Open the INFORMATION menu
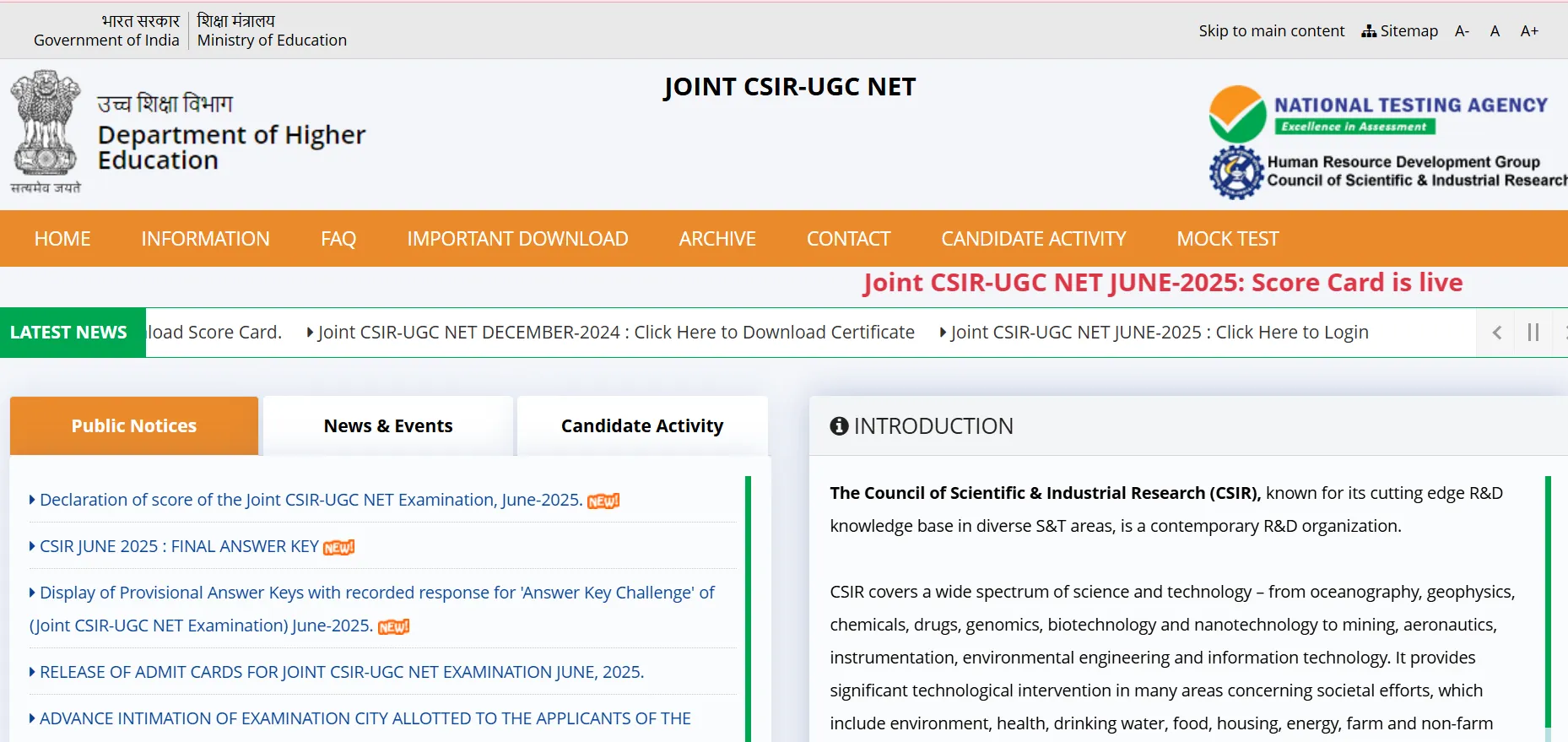This screenshot has width=1568, height=742. click(x=205, y=239)
